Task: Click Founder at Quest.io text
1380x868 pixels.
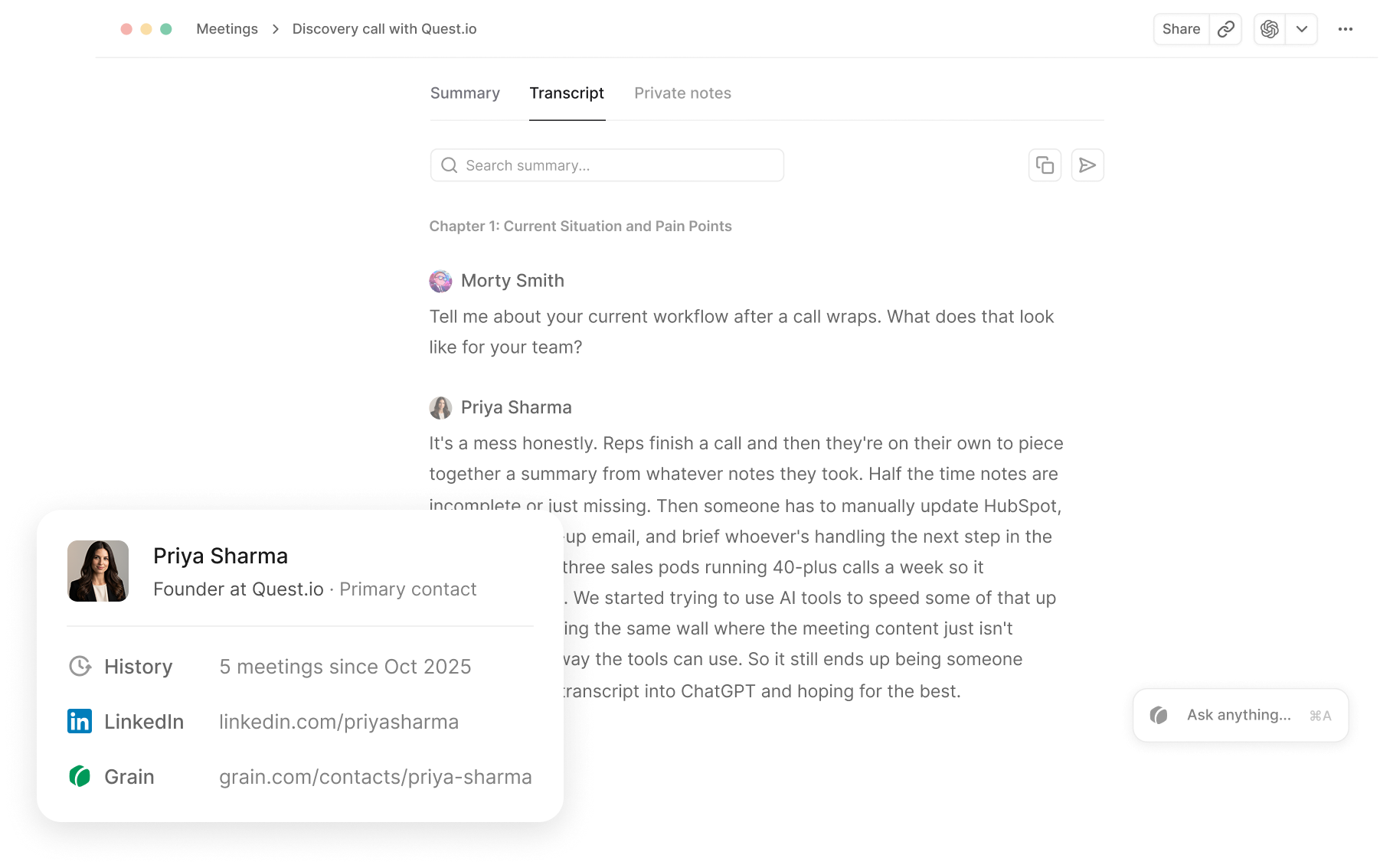Action: pos(238,589)
